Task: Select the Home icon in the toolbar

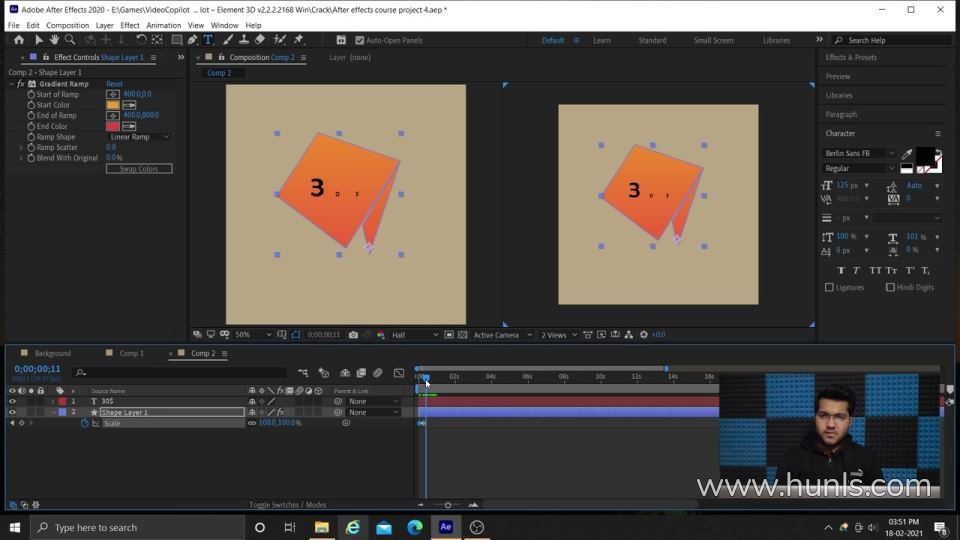Action: coord(19,40)
